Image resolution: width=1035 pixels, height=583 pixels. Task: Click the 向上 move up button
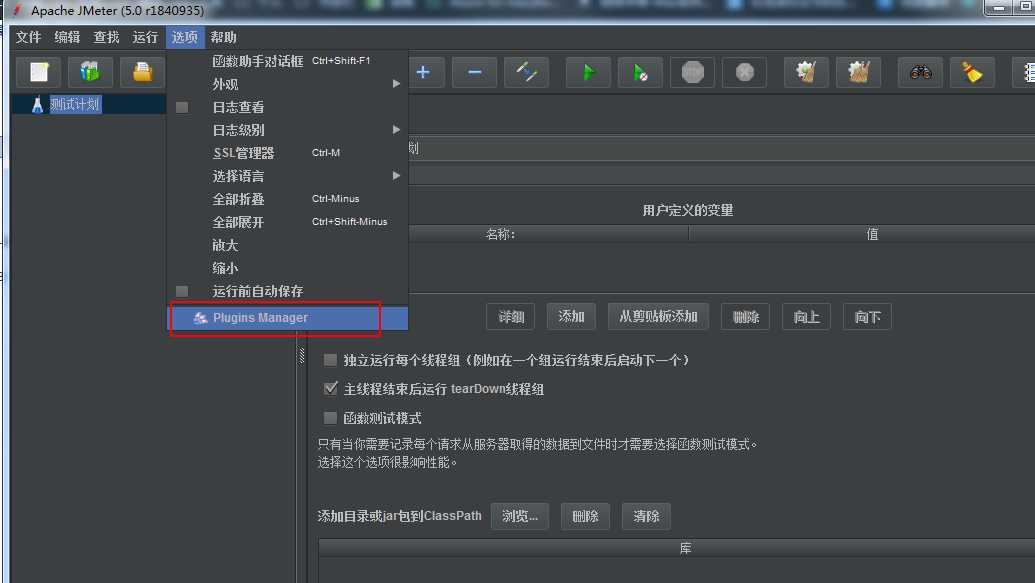point(807,317)
